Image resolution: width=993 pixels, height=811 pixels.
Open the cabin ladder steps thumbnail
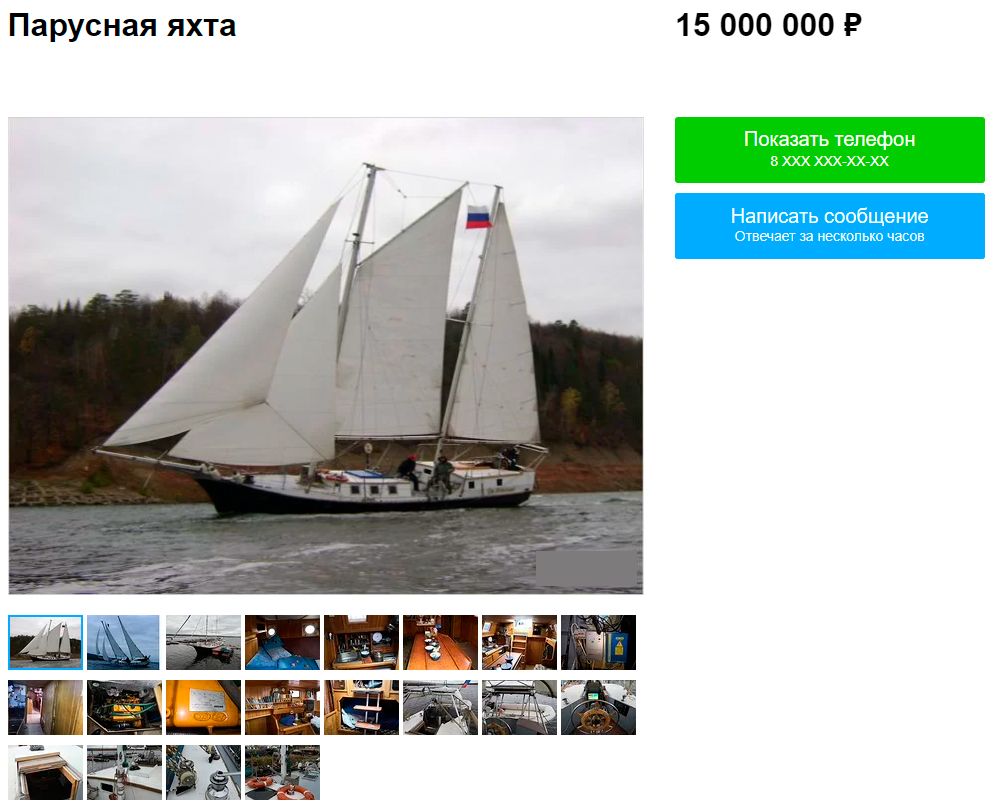coord(362,707)
